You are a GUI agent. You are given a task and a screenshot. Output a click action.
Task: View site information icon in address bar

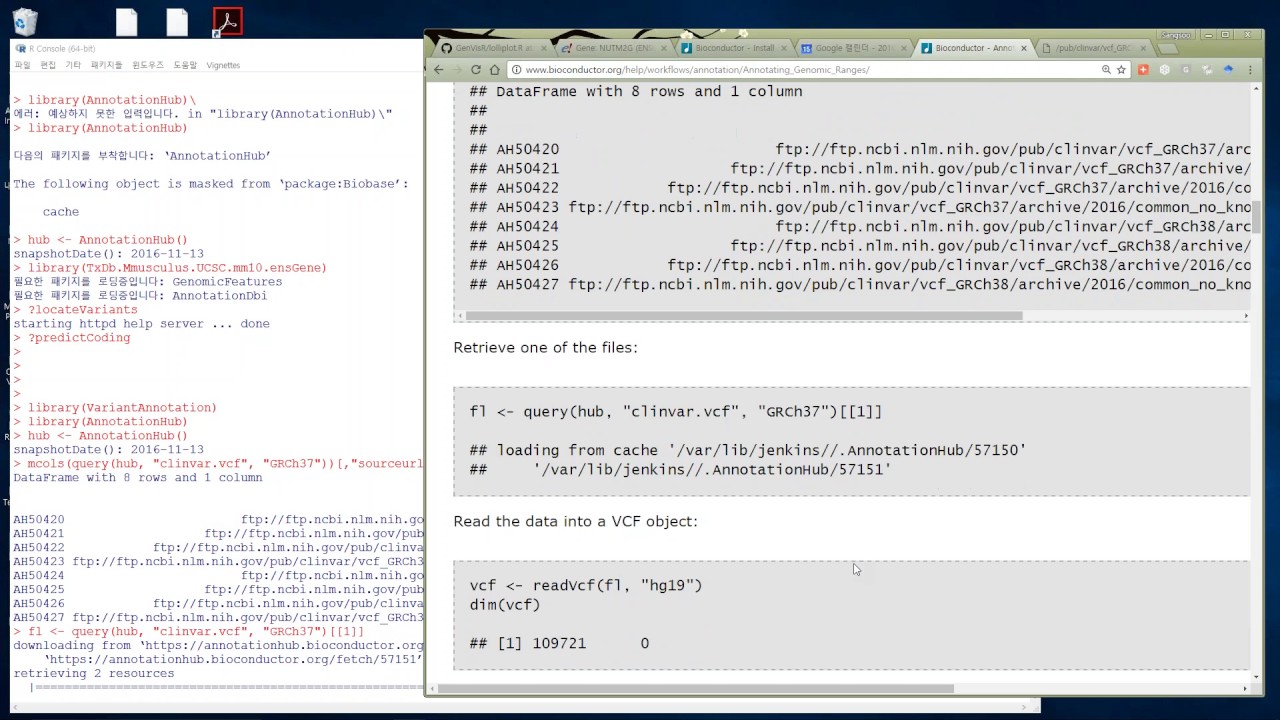tap(516, 70)
